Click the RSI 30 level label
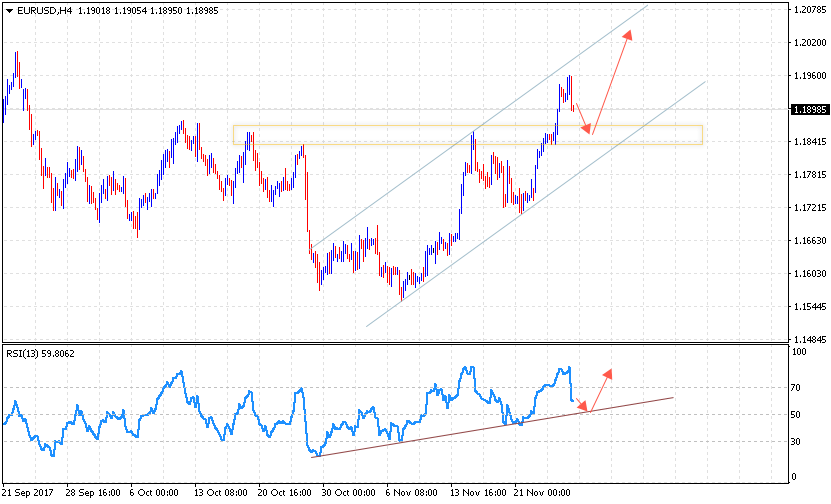831x504 pixels. [x=797, y=442]
